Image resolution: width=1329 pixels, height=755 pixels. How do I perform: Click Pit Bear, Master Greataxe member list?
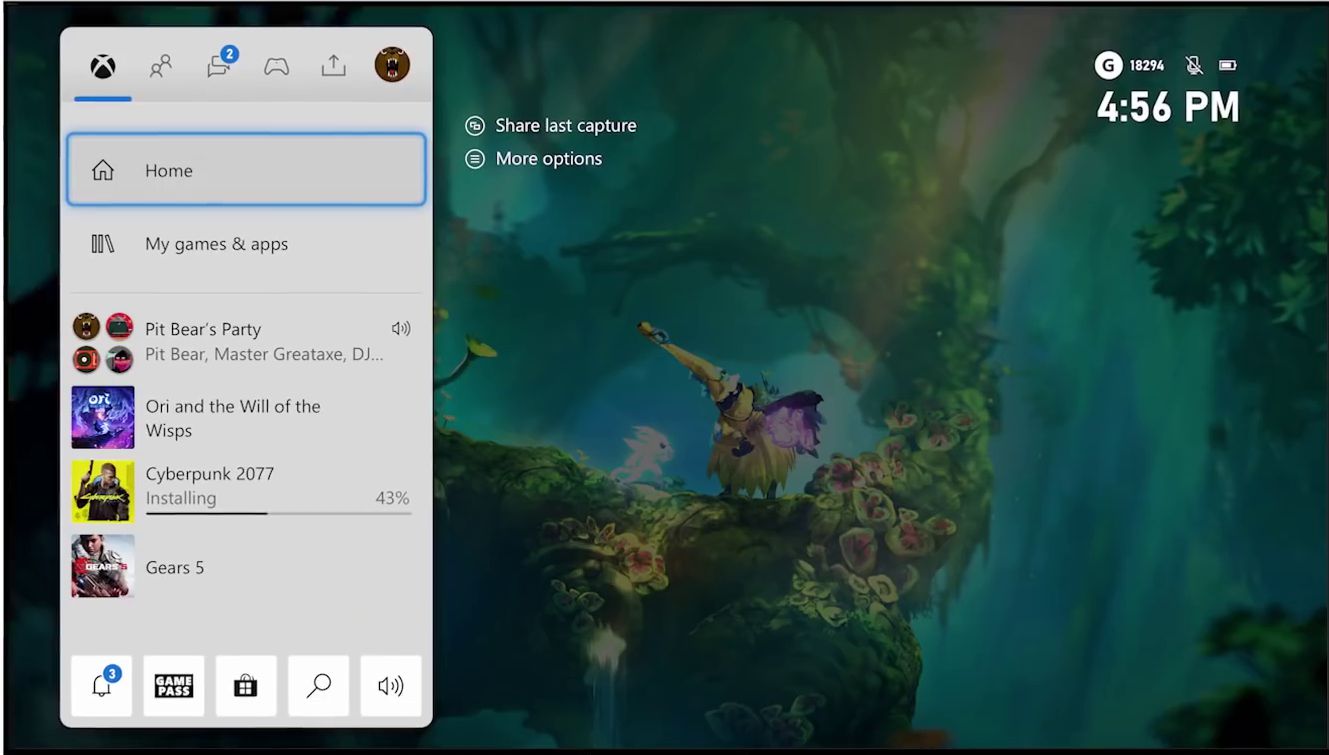[x=264, y=354]
